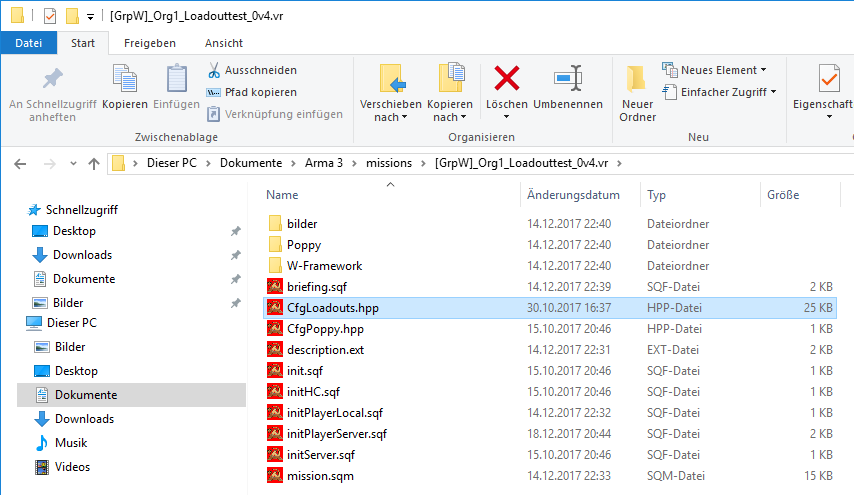
Task: Select the mission.sqm file
Action: pos(320,476)
